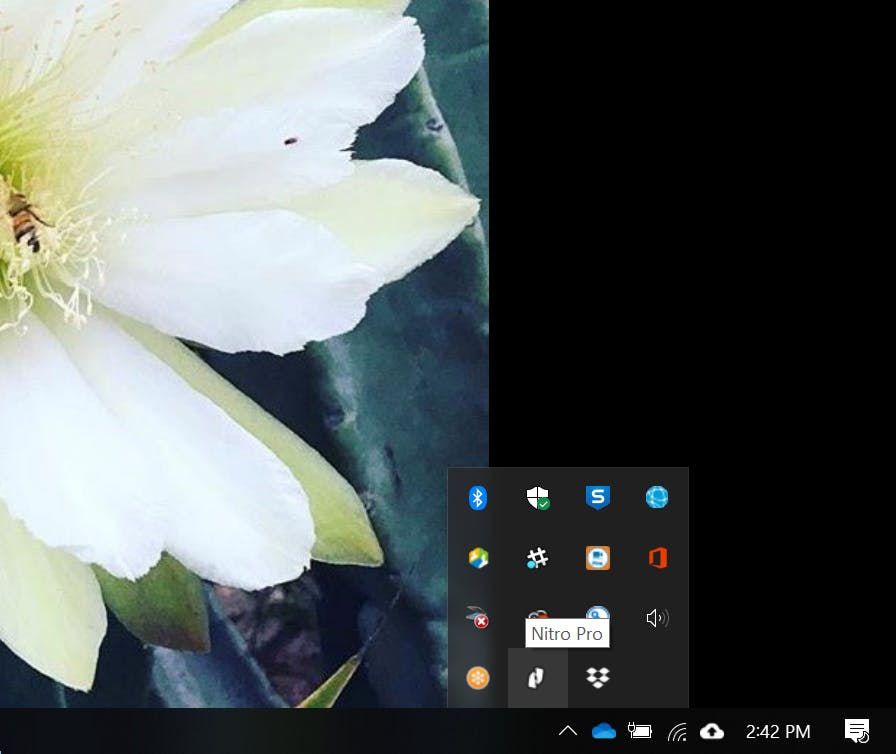Screen dimensions: 896x754
Task: Click the OneDrive cloud icon in taskbar
Action: click(x=604, y=731)
